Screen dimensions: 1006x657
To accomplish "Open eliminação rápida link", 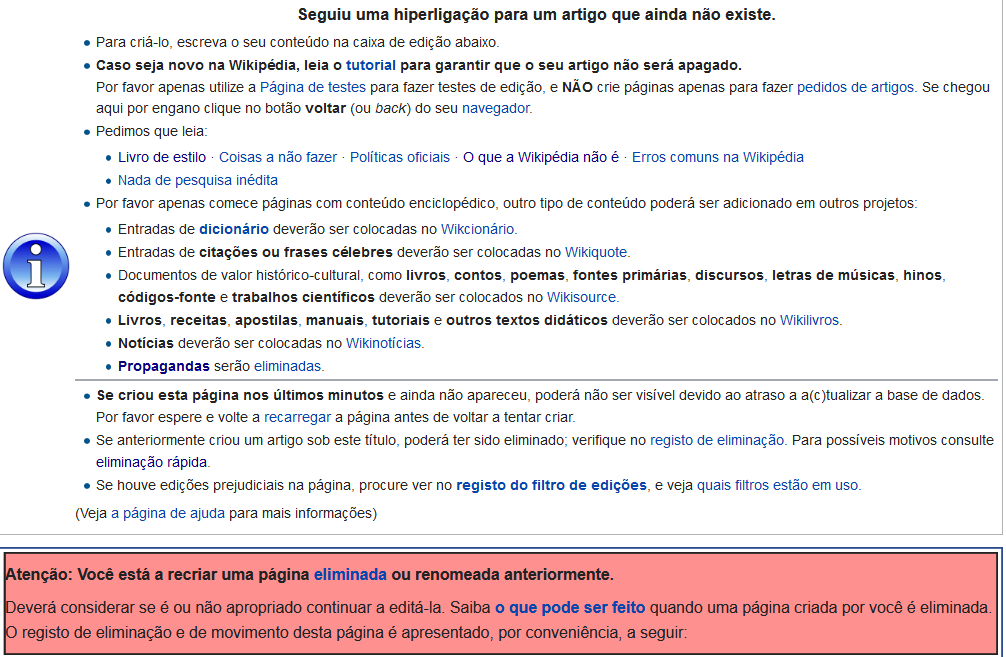I will (x=151, y=462).
